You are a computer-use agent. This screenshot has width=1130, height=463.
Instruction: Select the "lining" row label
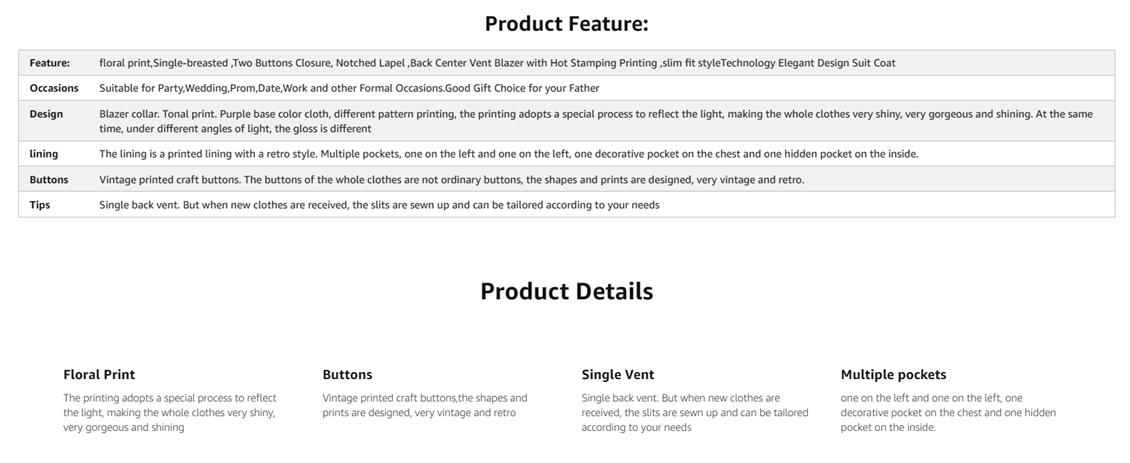[x=44, y=154]
